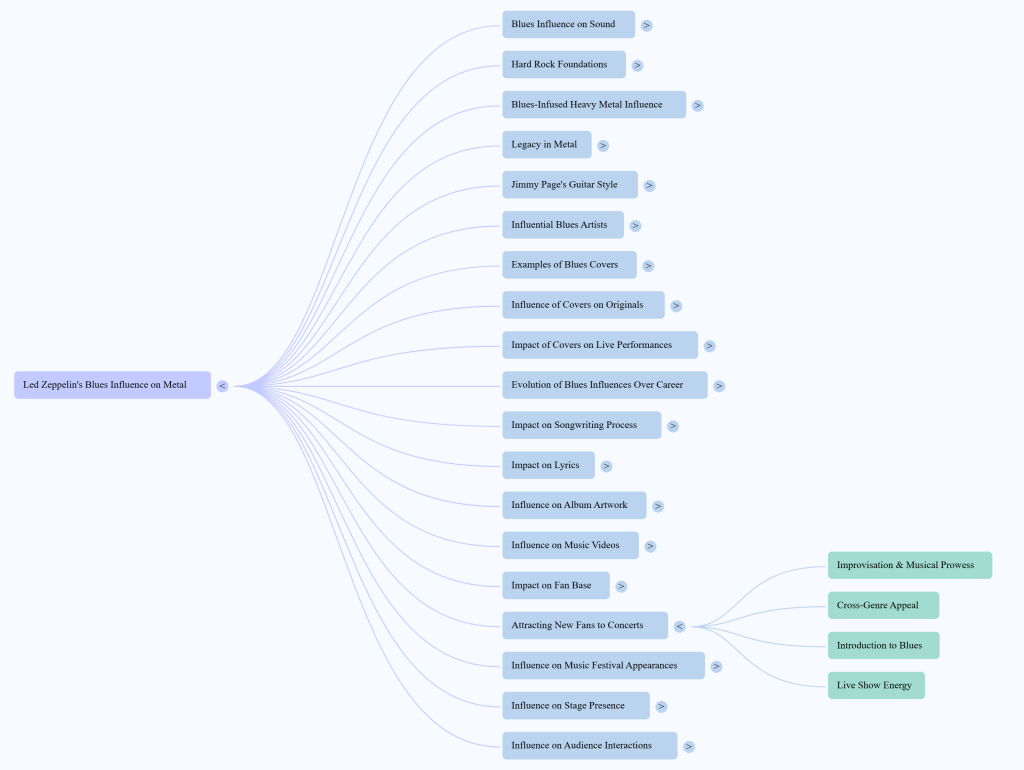This screenshot has width=1024, height=770.
Task: Select the Live Show Energy leaf node
Action: coord(876,686)
